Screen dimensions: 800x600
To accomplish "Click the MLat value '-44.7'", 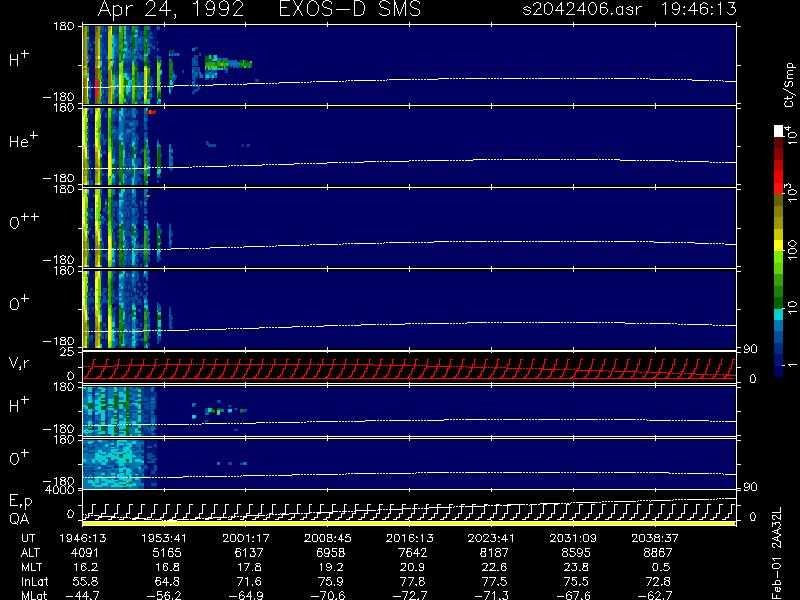I will point(83,595).
